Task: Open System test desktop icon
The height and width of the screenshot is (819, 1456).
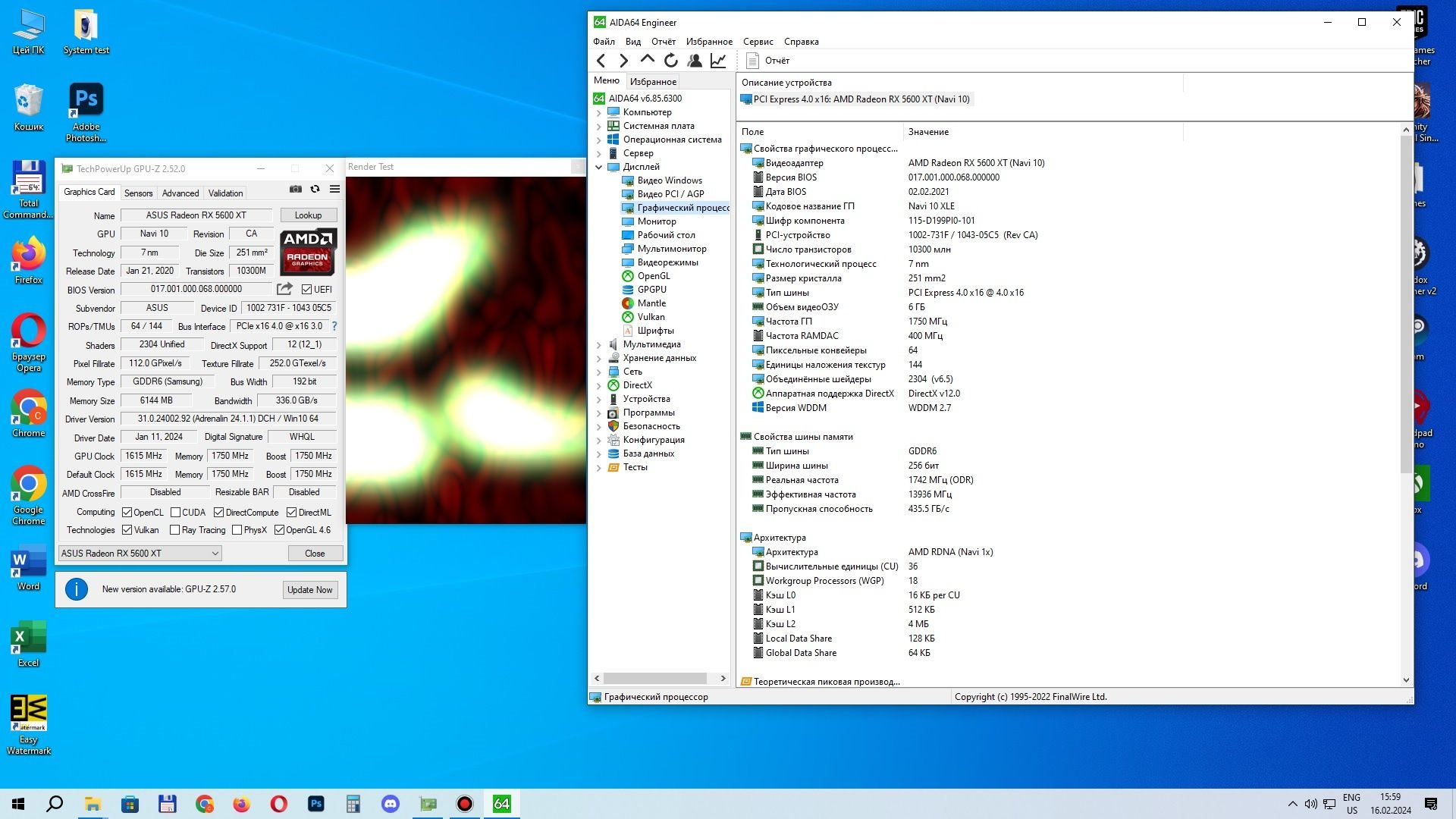Action: [x=86, y=32]
